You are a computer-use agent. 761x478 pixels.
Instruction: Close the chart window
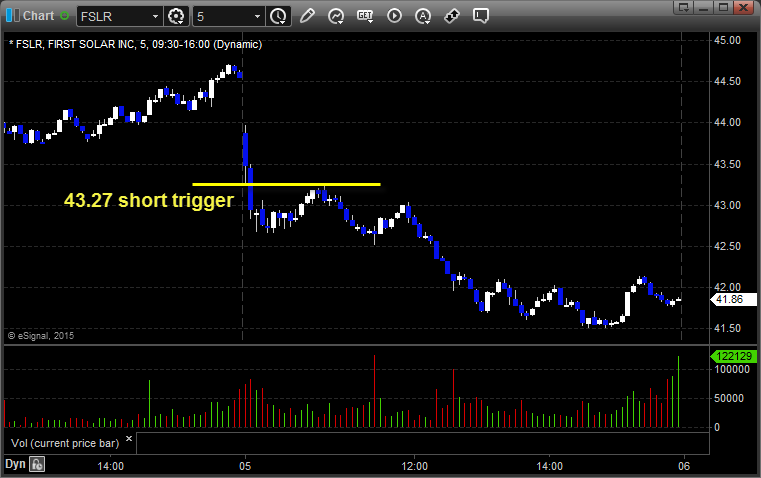click(x=744, y=7)
